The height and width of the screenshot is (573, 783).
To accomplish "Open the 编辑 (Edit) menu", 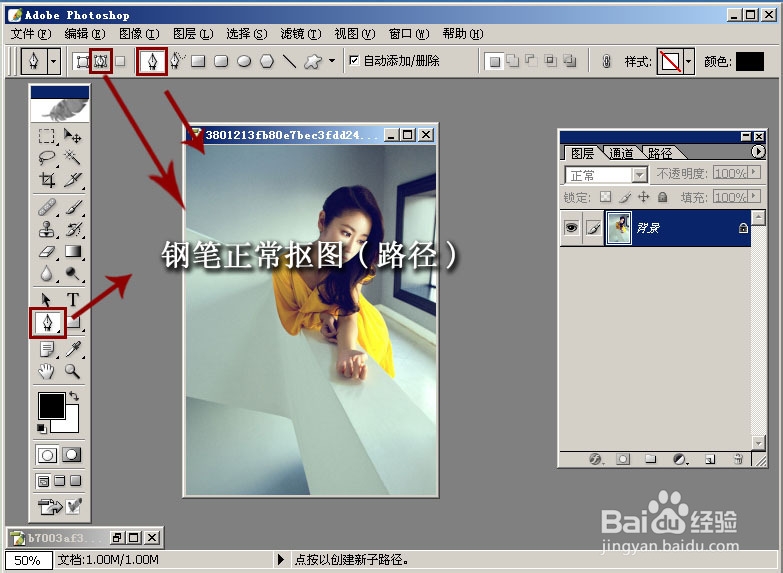I will click(85, 33).
